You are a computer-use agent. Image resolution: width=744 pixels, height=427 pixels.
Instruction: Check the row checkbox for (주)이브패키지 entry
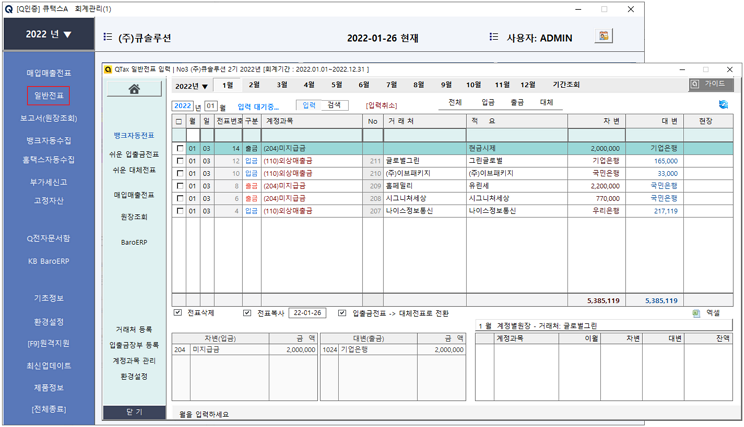179,173
